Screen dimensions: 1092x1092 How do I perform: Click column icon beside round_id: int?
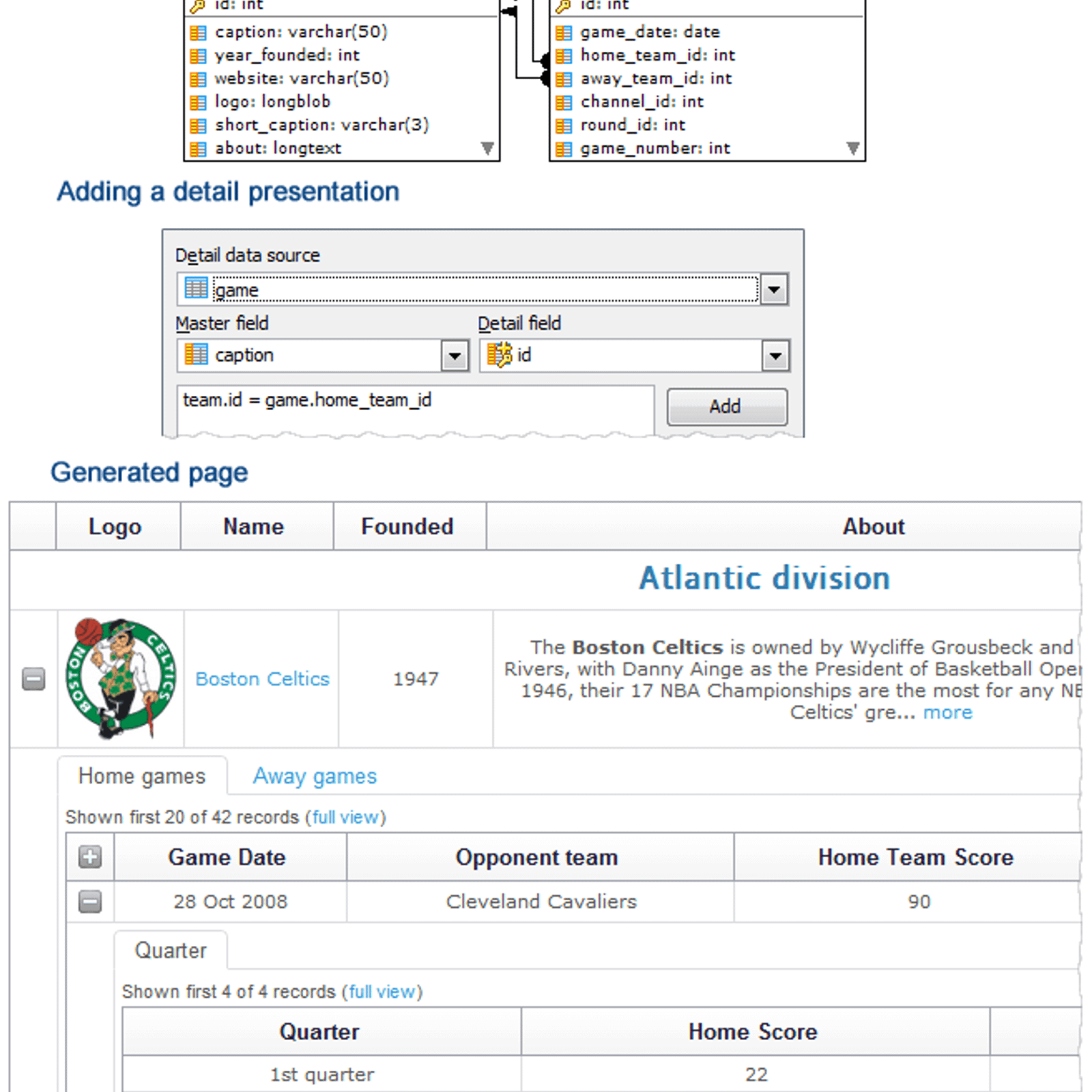(563, 126)
